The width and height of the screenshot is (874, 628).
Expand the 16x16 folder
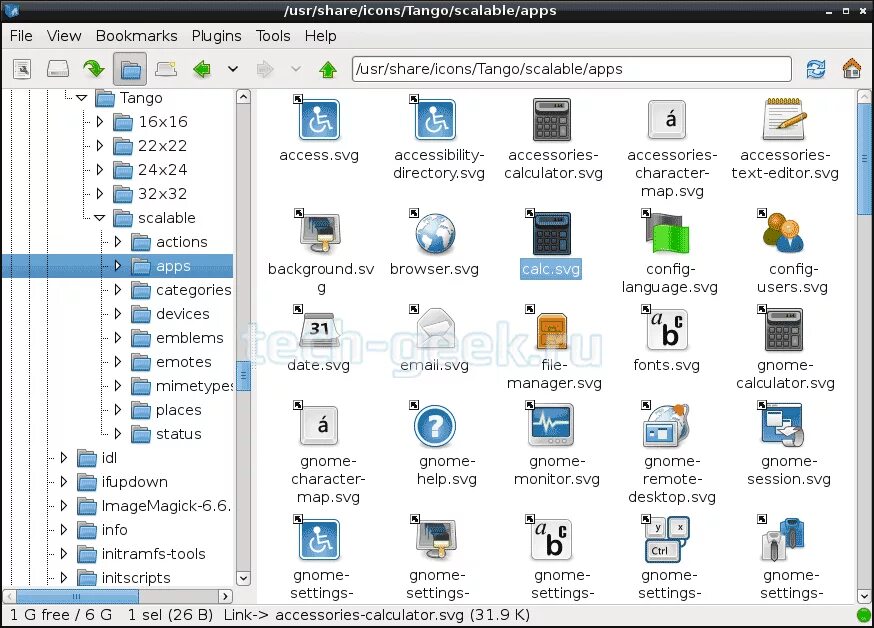coord(100,121)
